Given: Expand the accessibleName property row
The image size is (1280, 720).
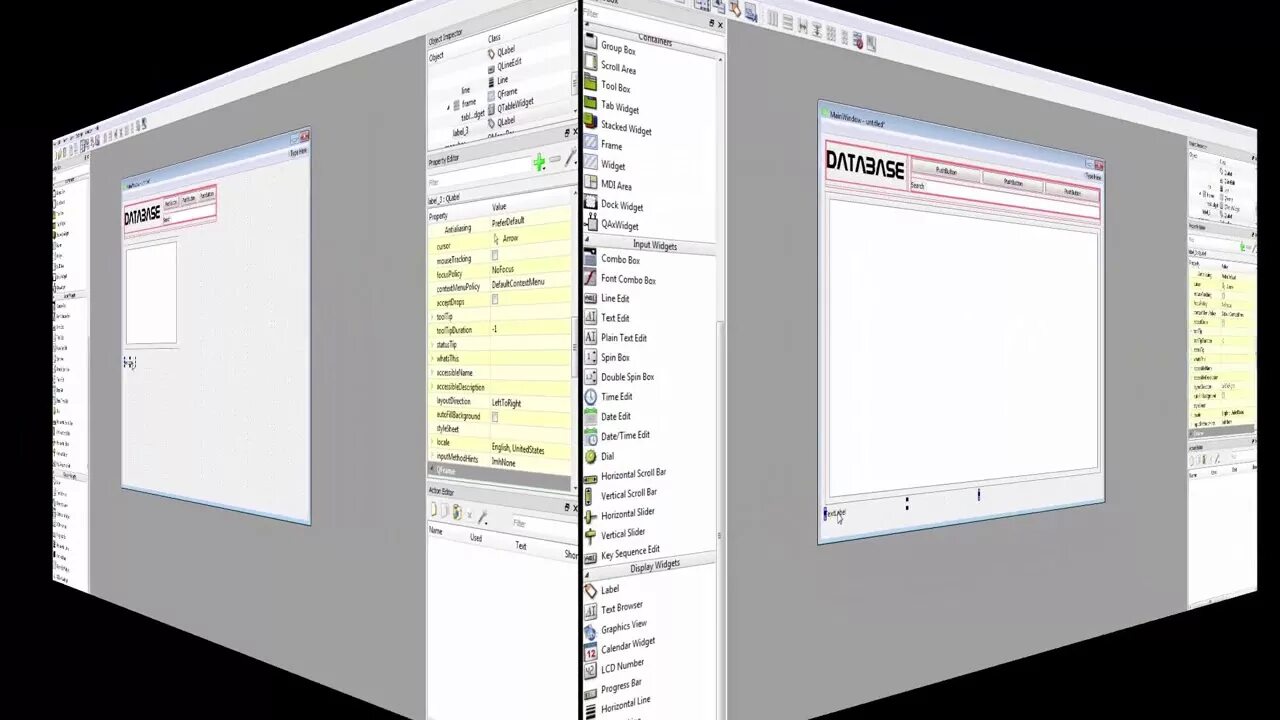Looking at the screenshot, I should tap(432, 373).
